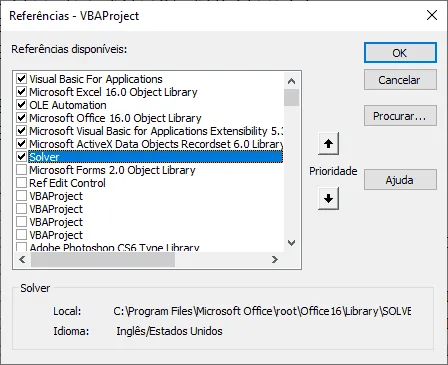Open the Procurar... file browser
The width and height of the screenshot is (448, 365).
[x=400, y=116]
